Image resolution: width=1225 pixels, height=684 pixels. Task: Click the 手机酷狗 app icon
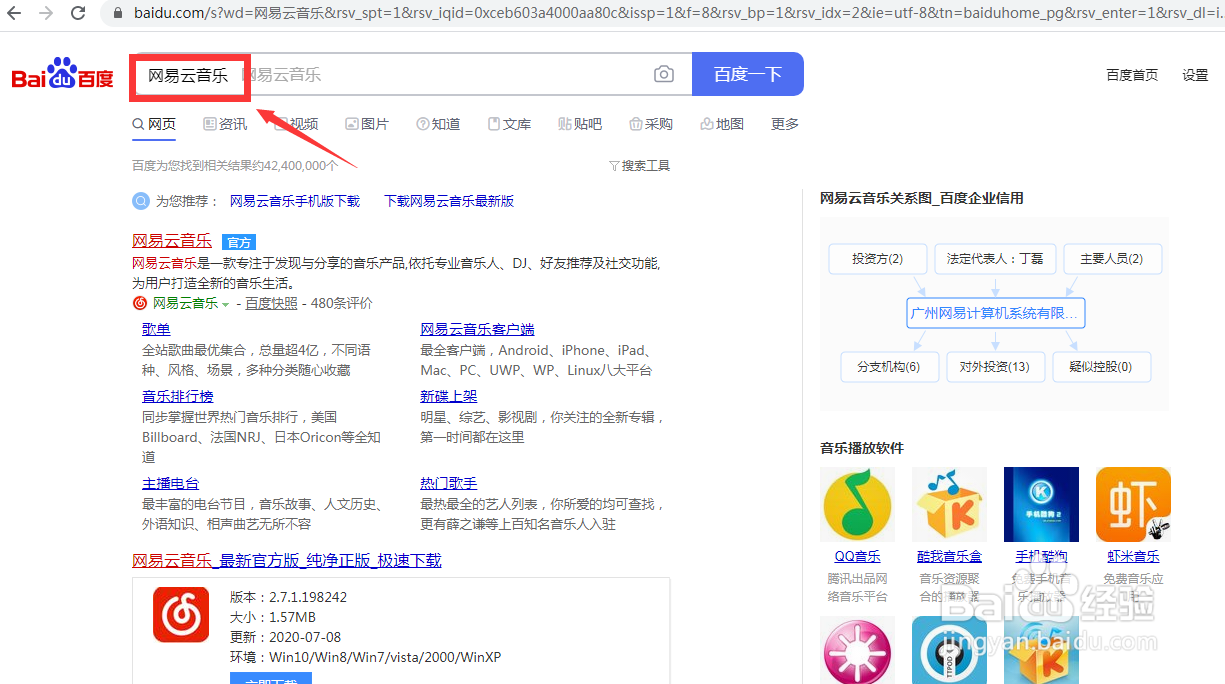coord(1041,505)
